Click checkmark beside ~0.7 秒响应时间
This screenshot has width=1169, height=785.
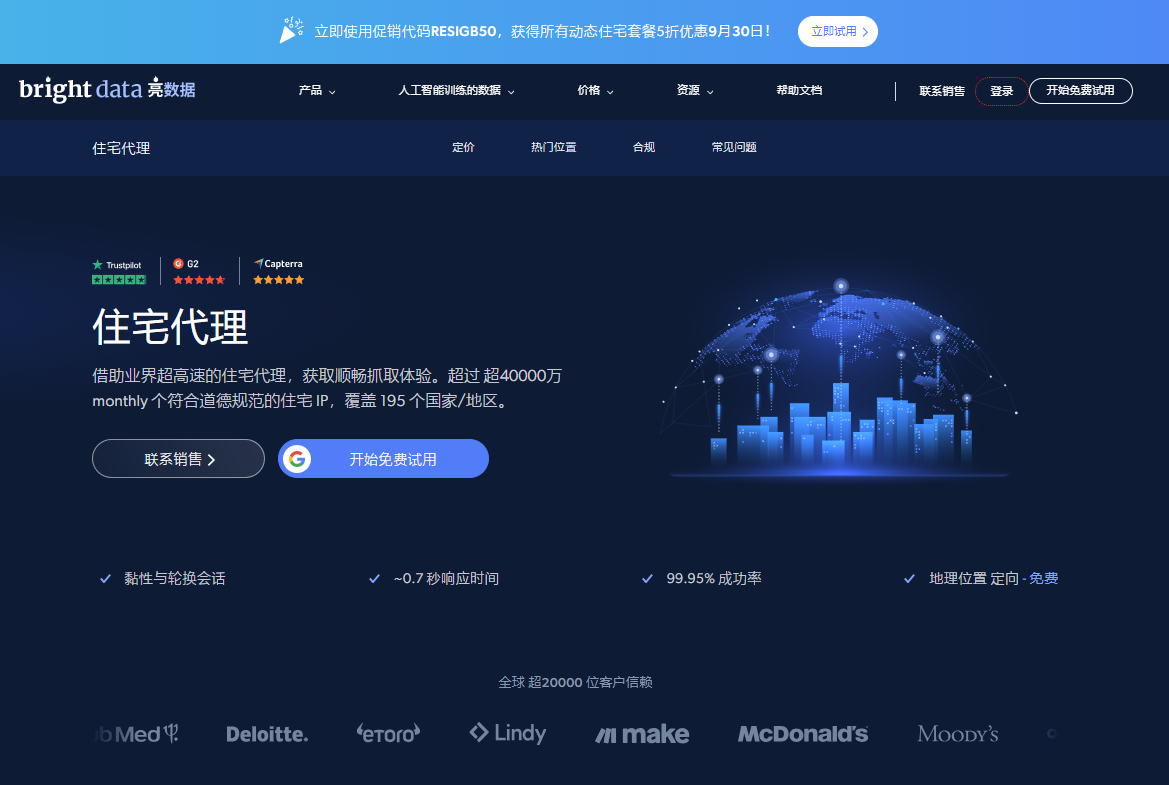(x=374, y=578)
